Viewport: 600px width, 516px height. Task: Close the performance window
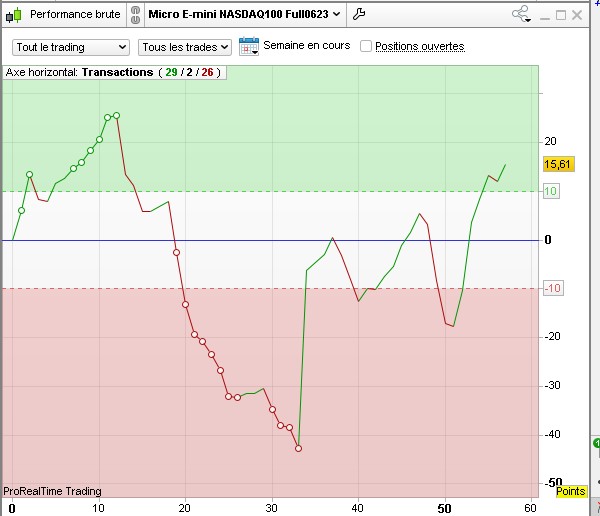point(577,15)
